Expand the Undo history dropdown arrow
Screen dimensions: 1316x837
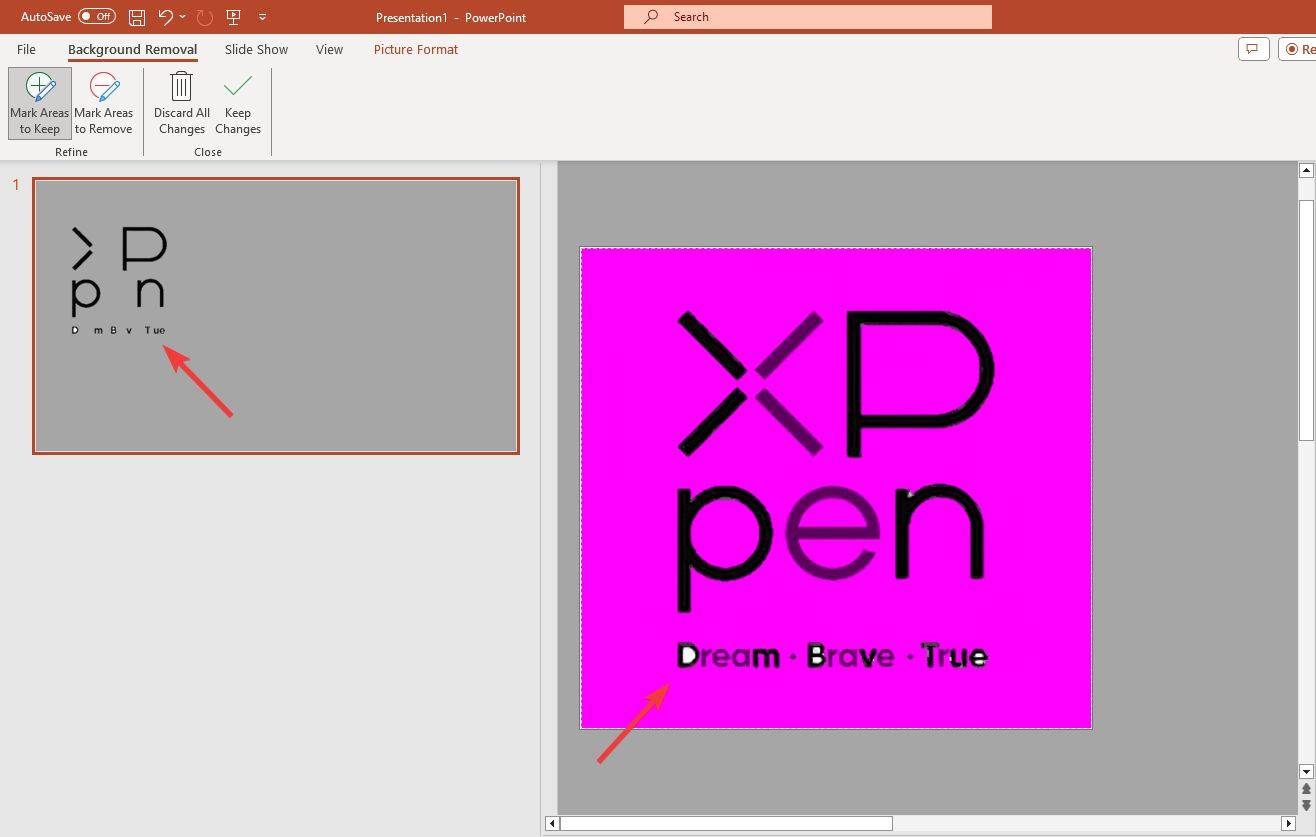coord(182,17)
